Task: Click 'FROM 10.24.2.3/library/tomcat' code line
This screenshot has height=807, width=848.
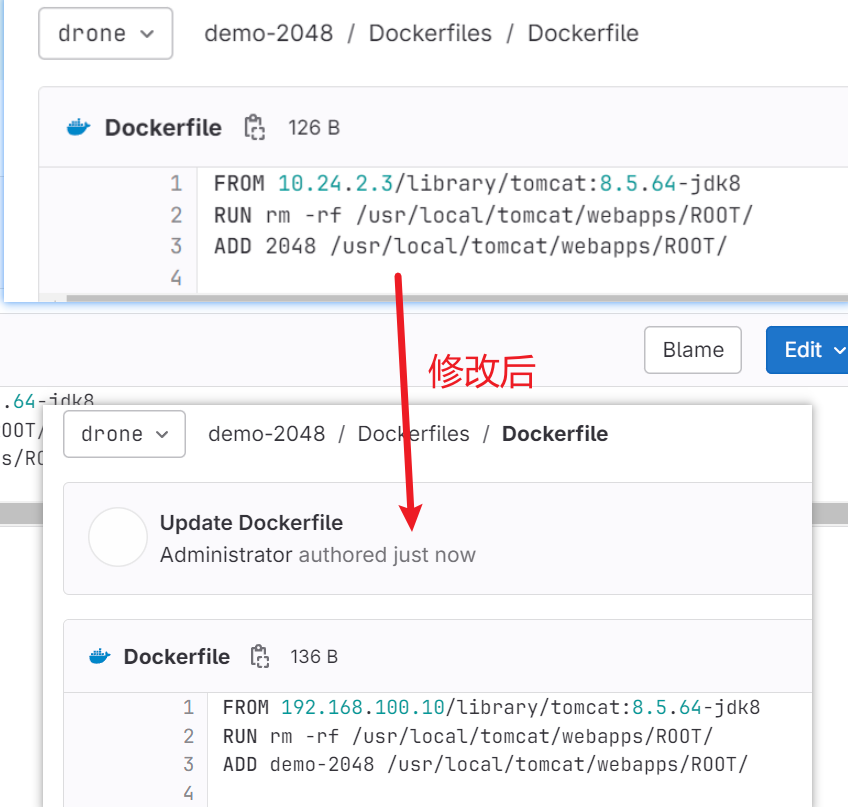Action: [x=477, y=183]
